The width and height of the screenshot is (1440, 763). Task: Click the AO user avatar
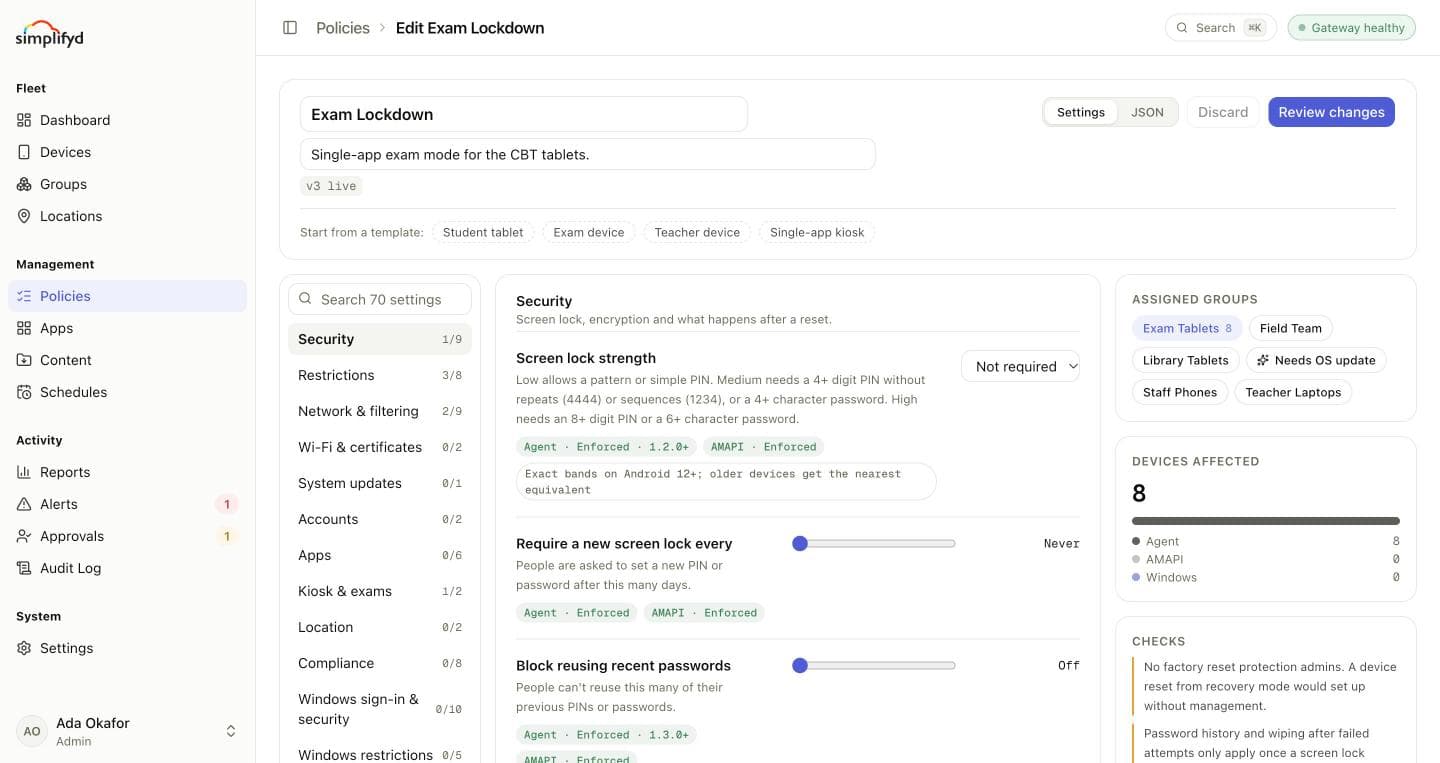(x=32, y=731)
